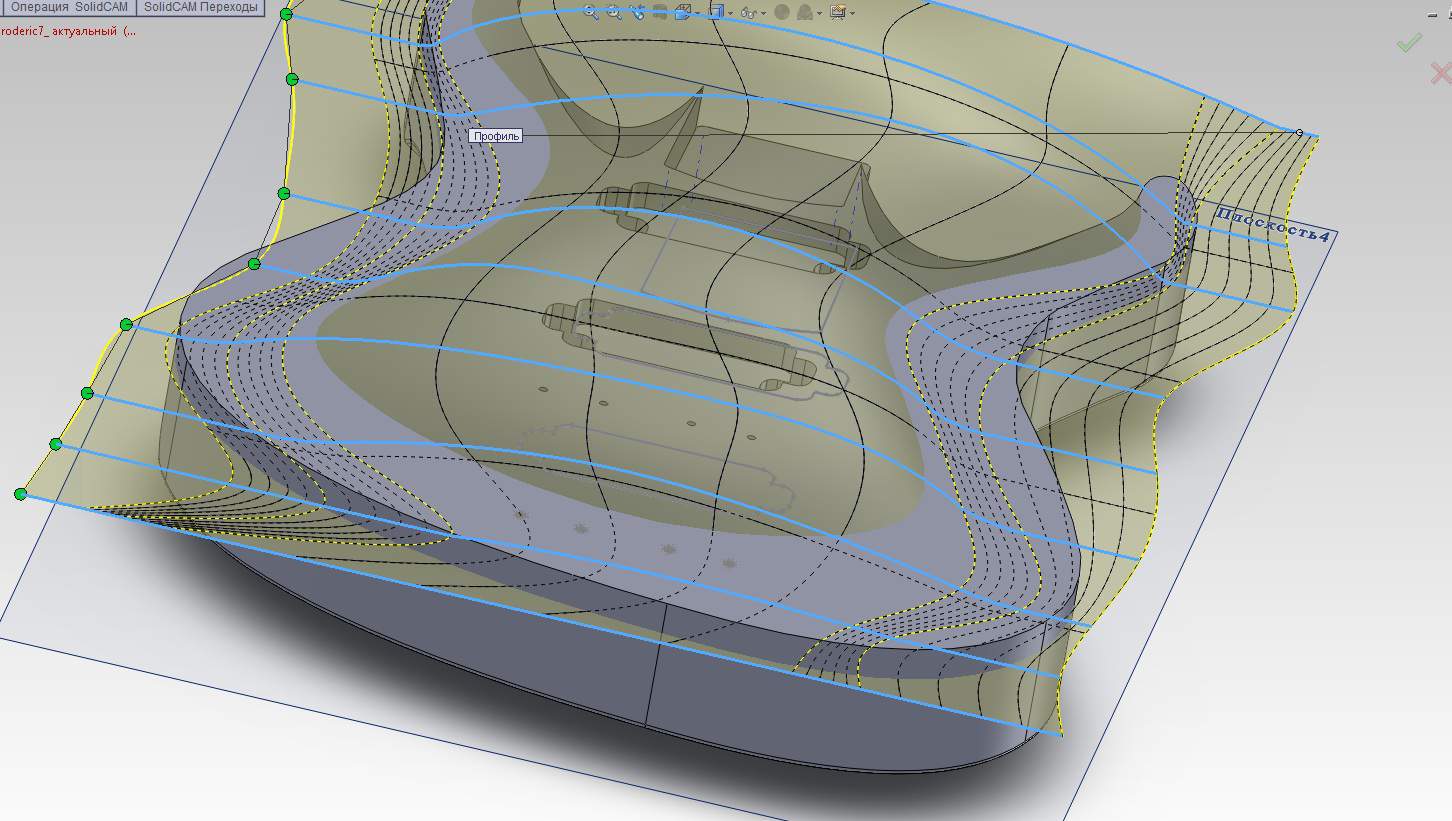Select the Плоскость4 plane label

(x=1274, y=226)
